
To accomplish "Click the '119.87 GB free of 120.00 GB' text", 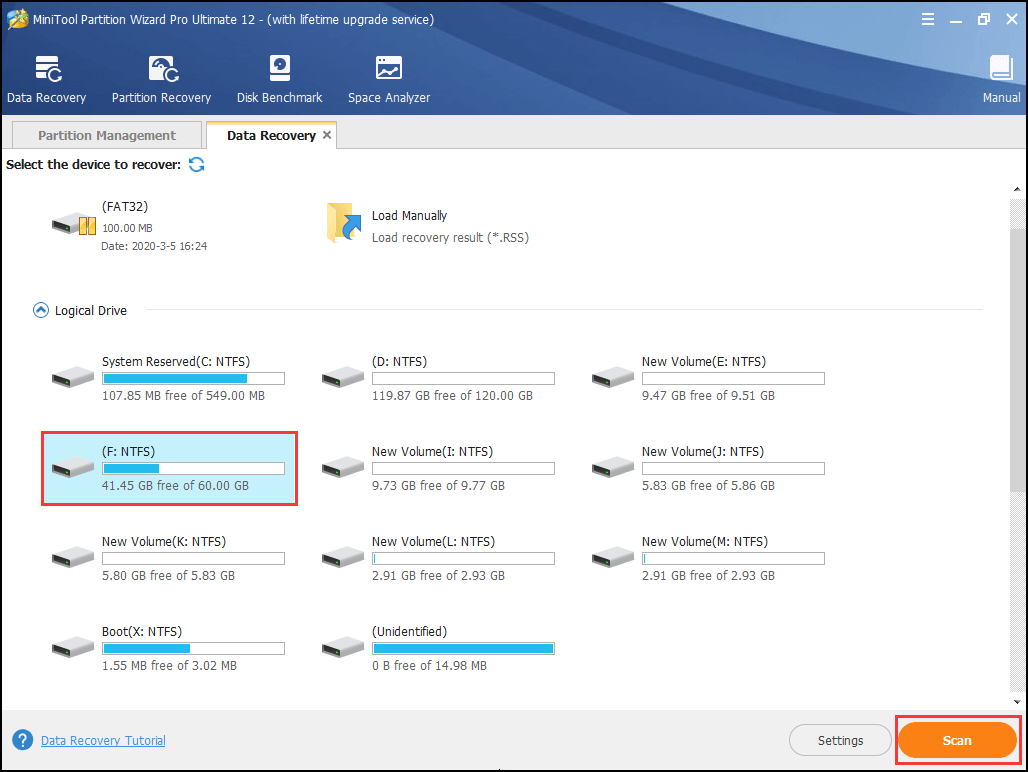I will pos(452,395).
